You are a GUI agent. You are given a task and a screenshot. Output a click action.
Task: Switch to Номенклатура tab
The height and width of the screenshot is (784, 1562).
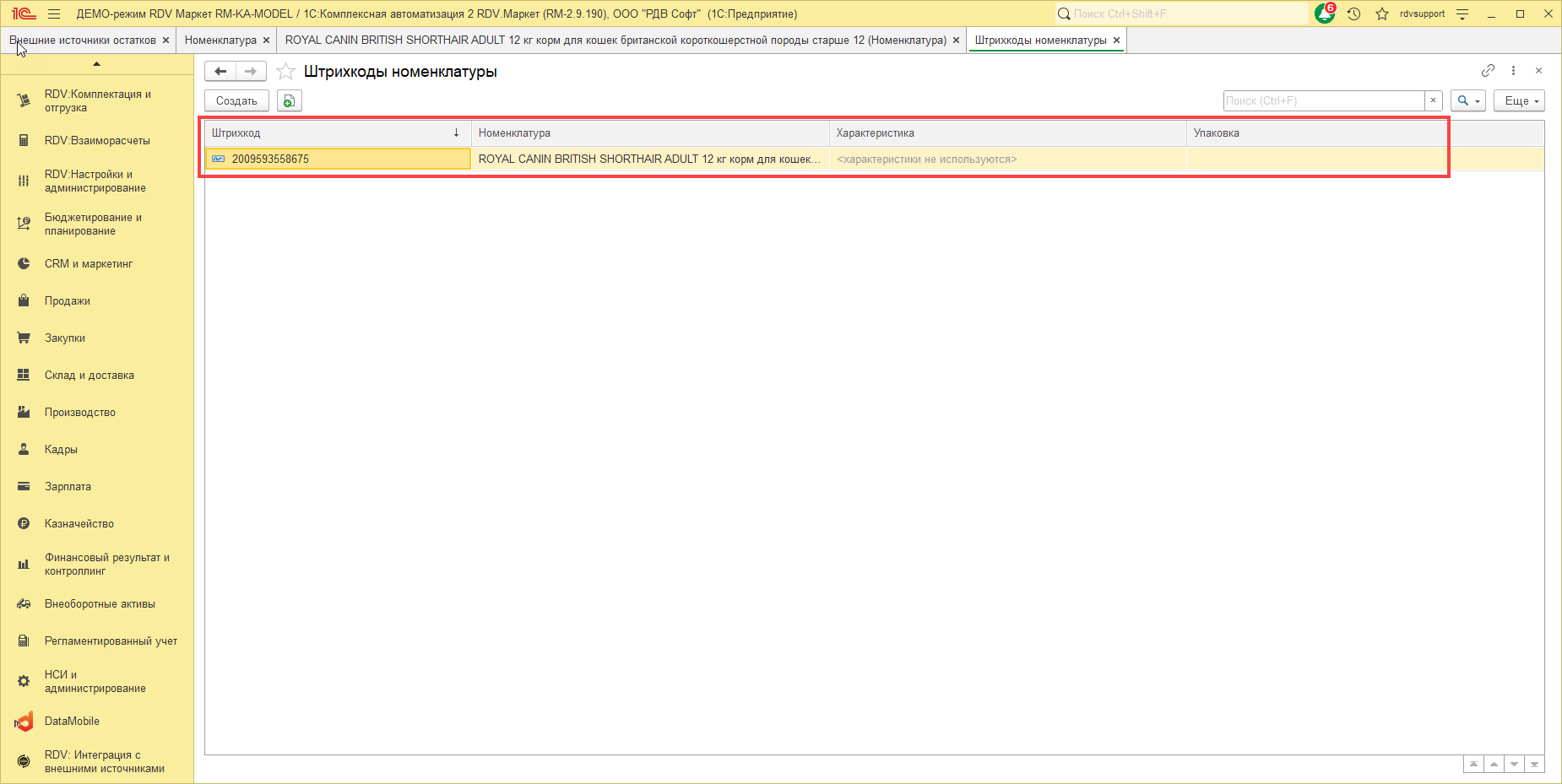[x=221, y=40]
